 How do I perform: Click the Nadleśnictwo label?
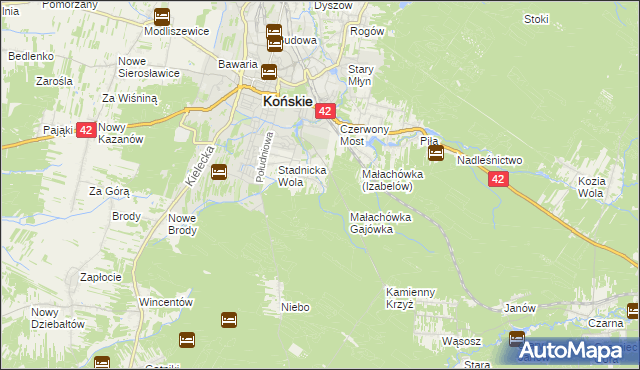[x=489, y=160]
